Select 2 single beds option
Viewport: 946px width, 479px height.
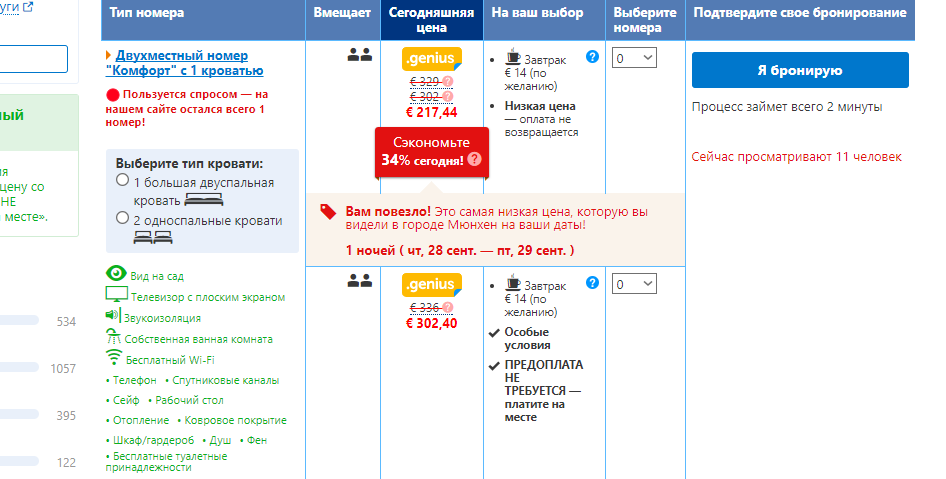pos(122,217)
